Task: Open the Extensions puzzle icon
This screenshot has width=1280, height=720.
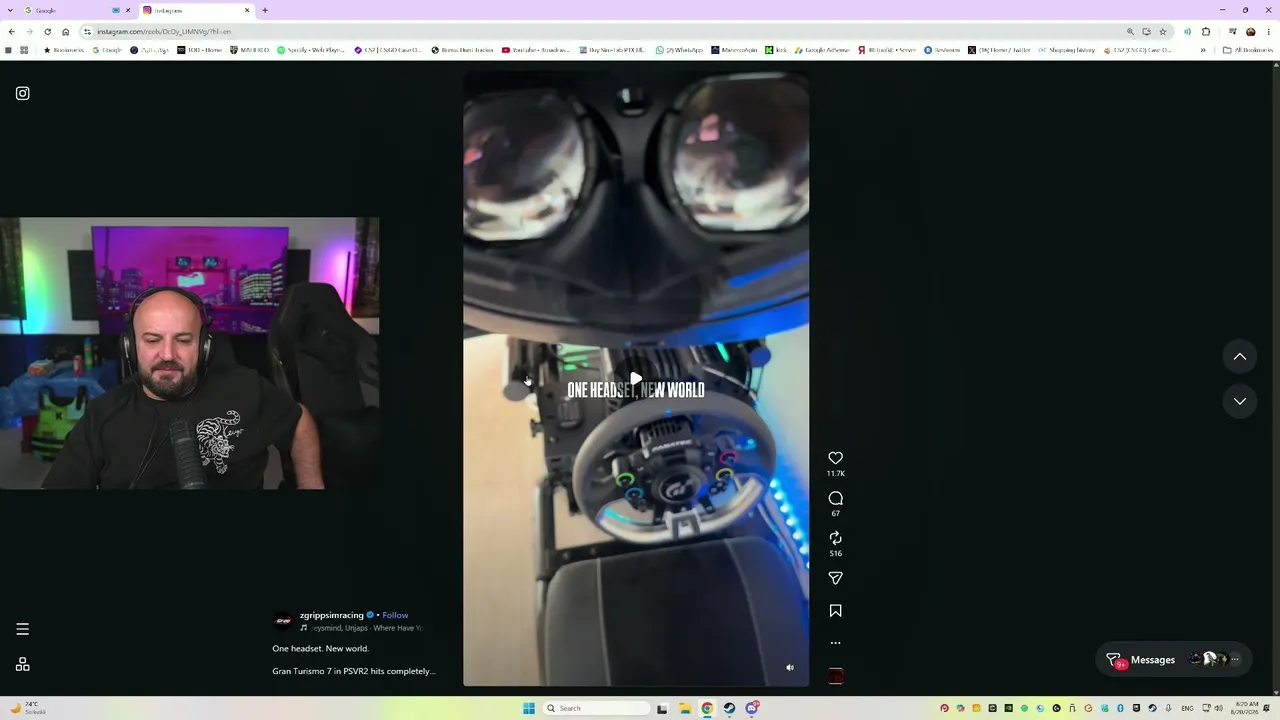Action: tap(1206, 32)
